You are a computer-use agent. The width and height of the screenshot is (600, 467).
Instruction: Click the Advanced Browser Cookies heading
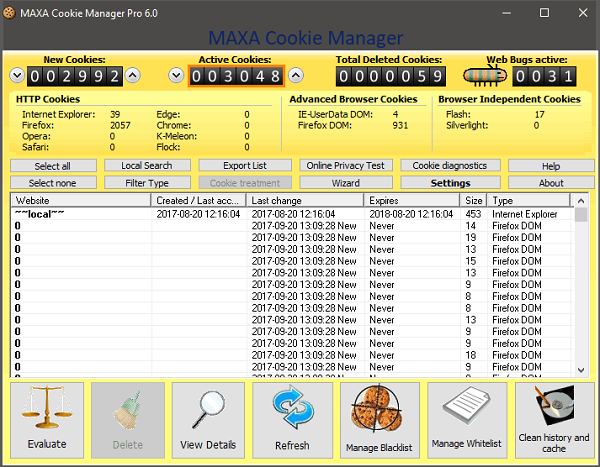point(353,99)
